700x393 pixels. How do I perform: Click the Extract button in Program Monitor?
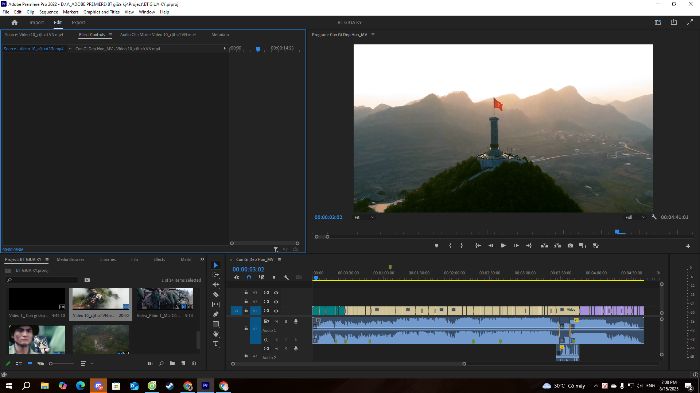[x=558, y=246]
